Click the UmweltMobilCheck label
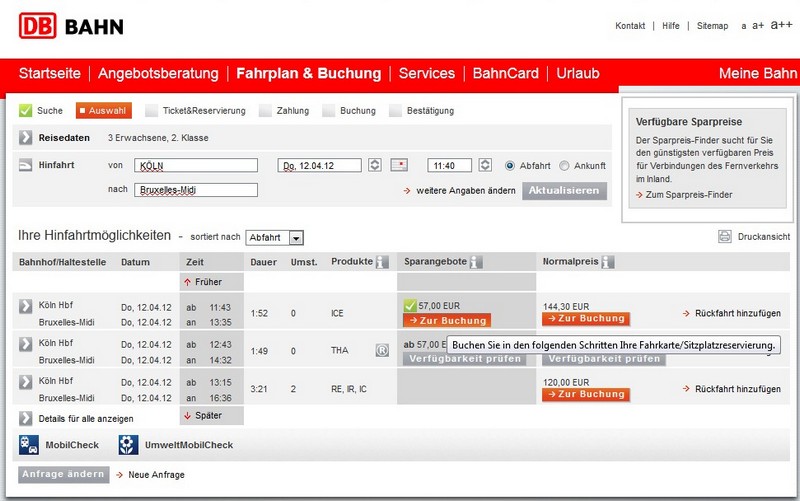Viewport: 800px width, 501px height. click(x=189, y=445)
